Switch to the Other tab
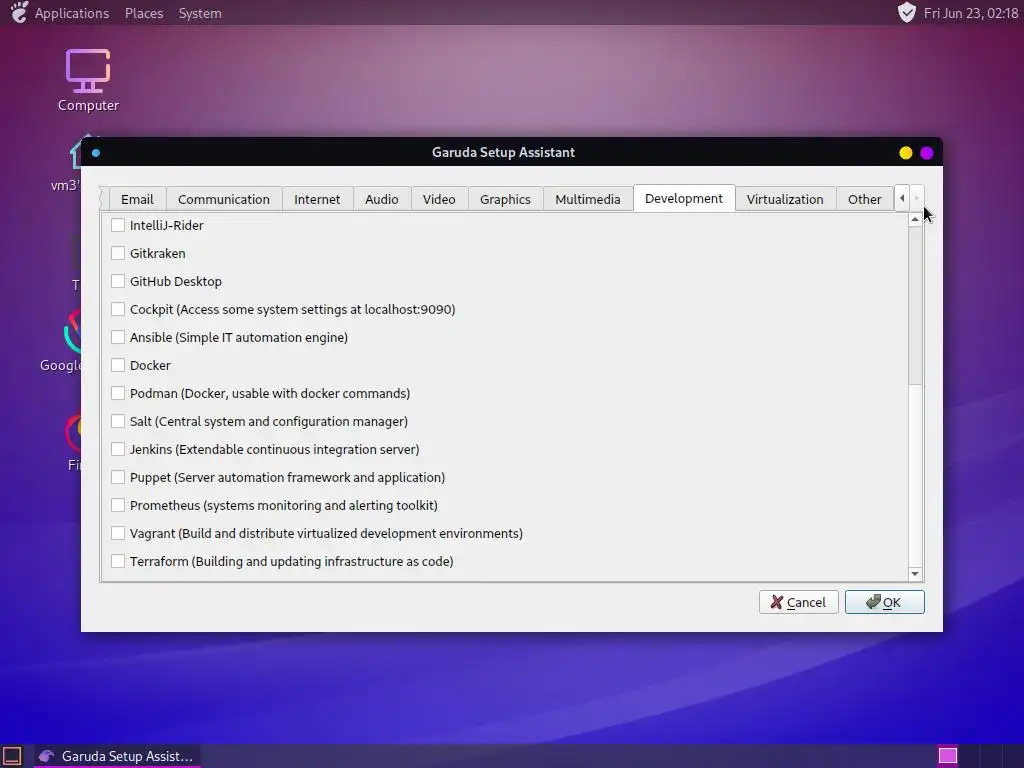 [x=865, y=199]
